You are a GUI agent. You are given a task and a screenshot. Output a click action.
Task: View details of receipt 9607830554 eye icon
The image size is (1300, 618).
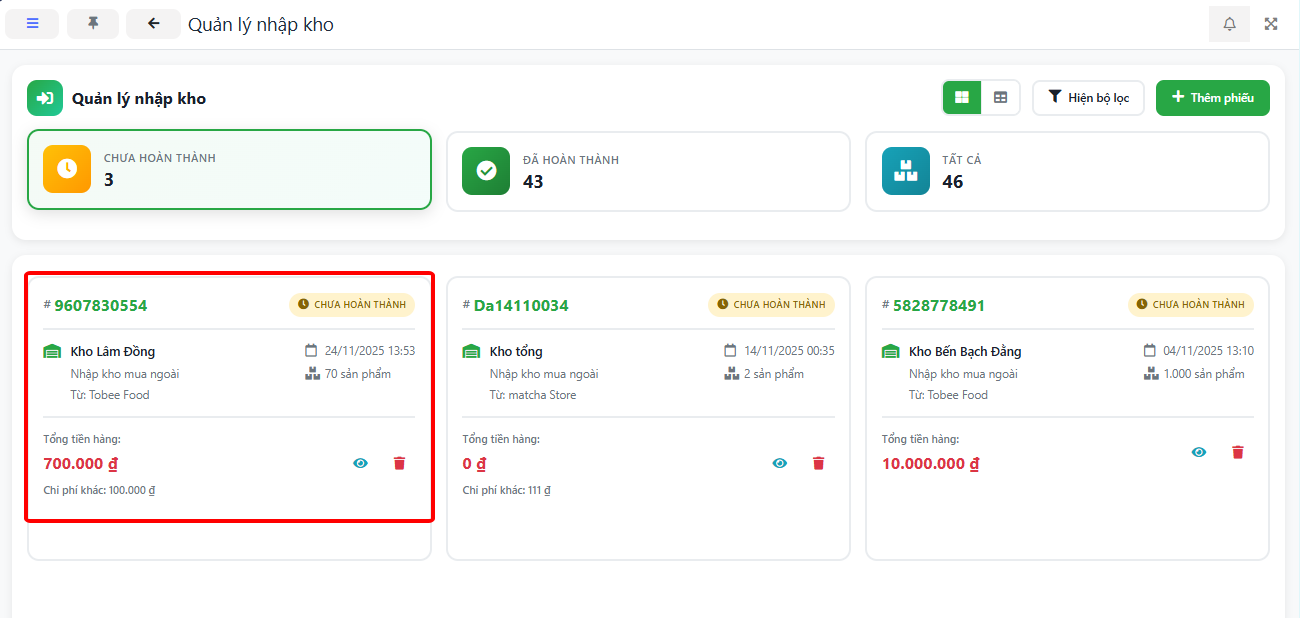360,463
